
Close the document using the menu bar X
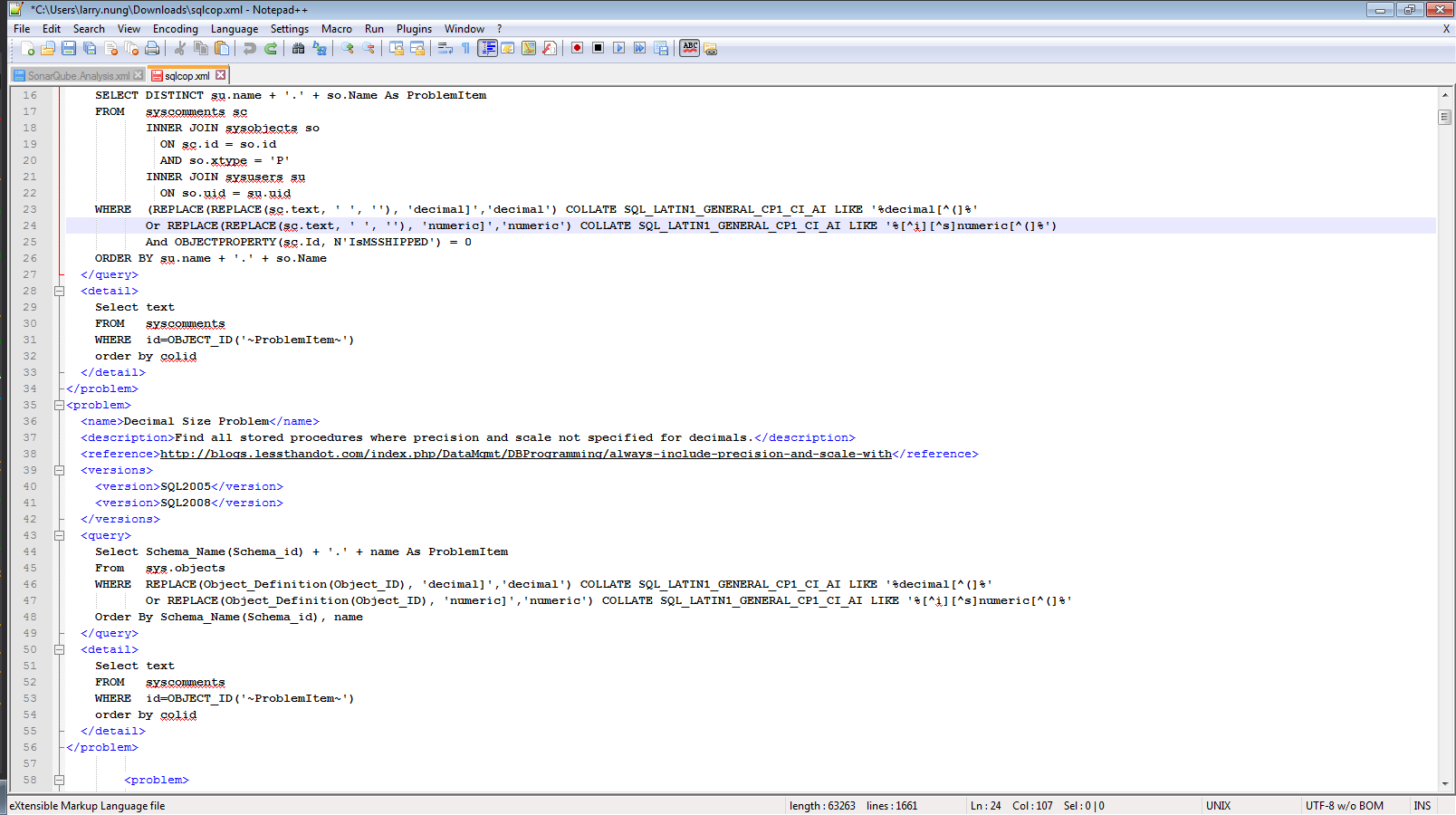[x=1446, y=29]
